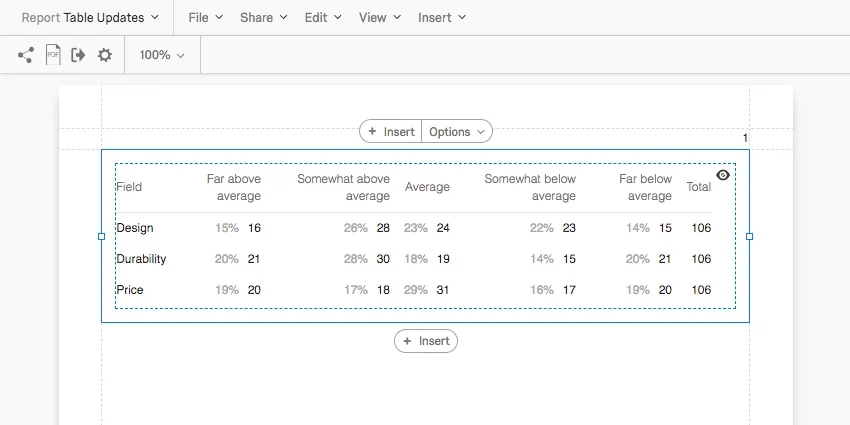Open the View menu
Screen dimensions: 850x425
(379, 17)
